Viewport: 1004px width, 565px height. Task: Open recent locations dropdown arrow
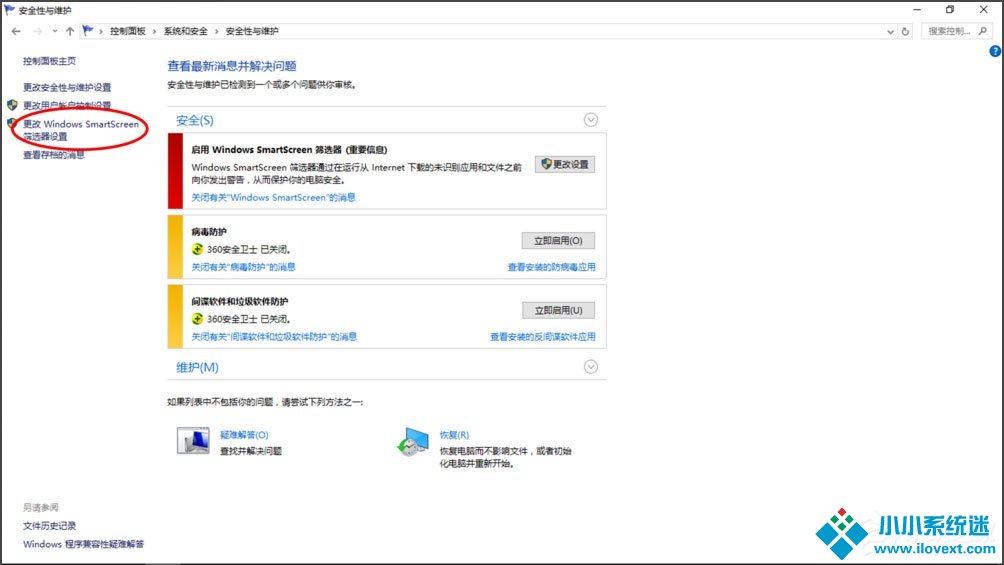tap(54, 31)
